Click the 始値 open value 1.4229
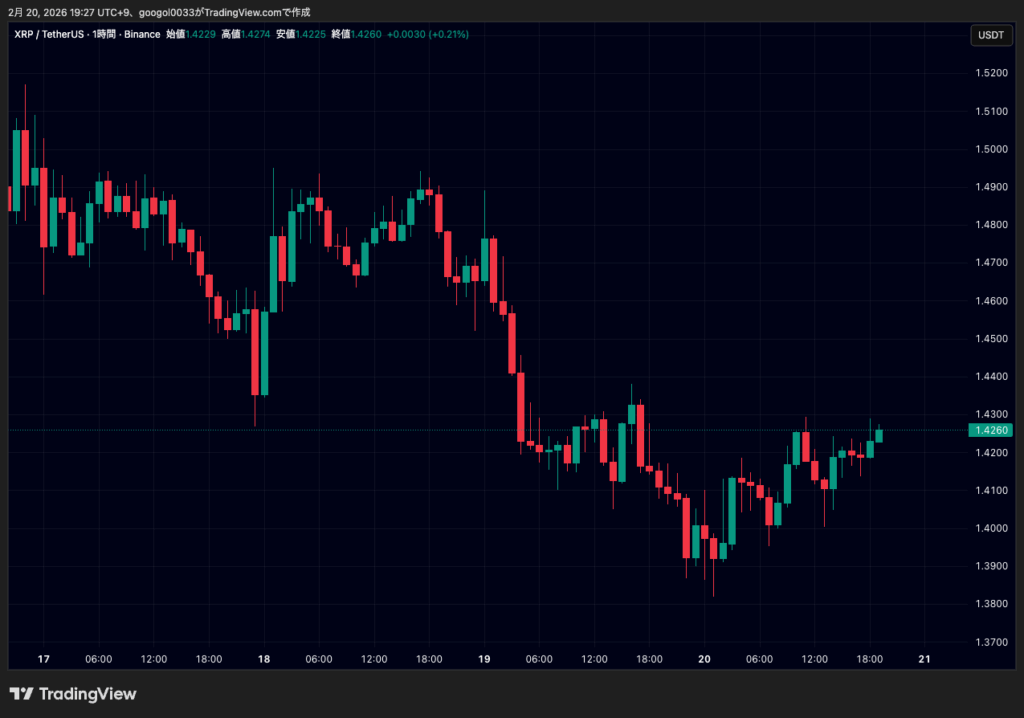The width and height of the screenshot is (1024, 718). (x=205, y=34)
